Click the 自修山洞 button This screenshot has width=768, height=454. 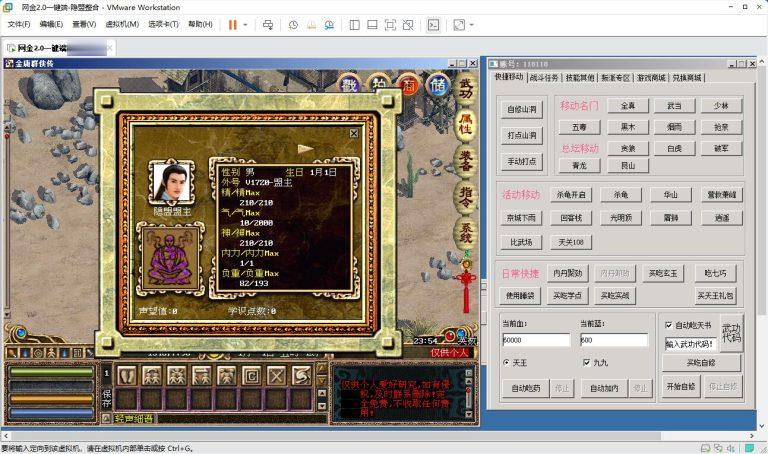click(x=521, y=110)
